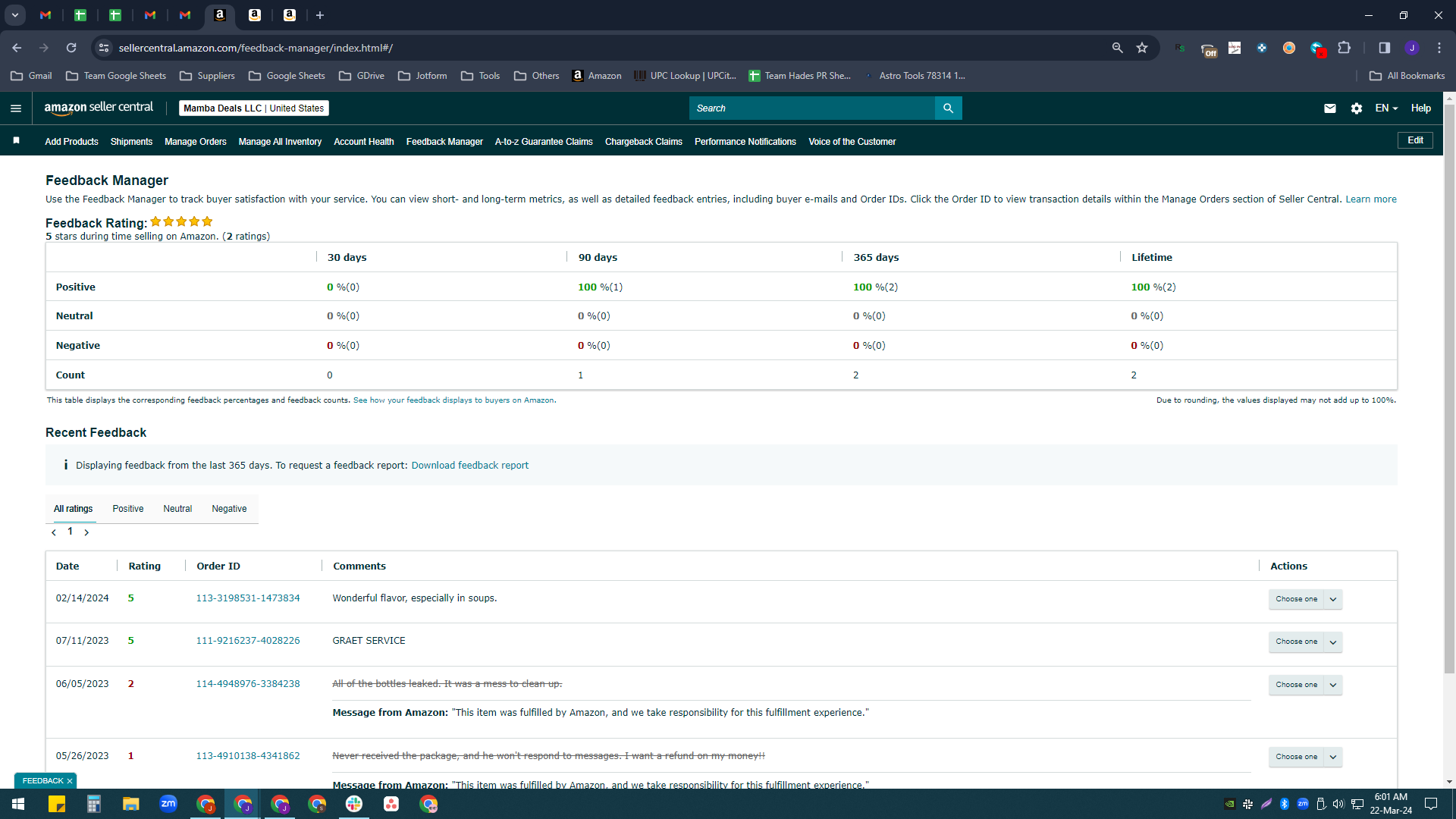Reload the page with browser refresh icon
1456x819 pixels.
pyautogui.click(x=71, y=48)
